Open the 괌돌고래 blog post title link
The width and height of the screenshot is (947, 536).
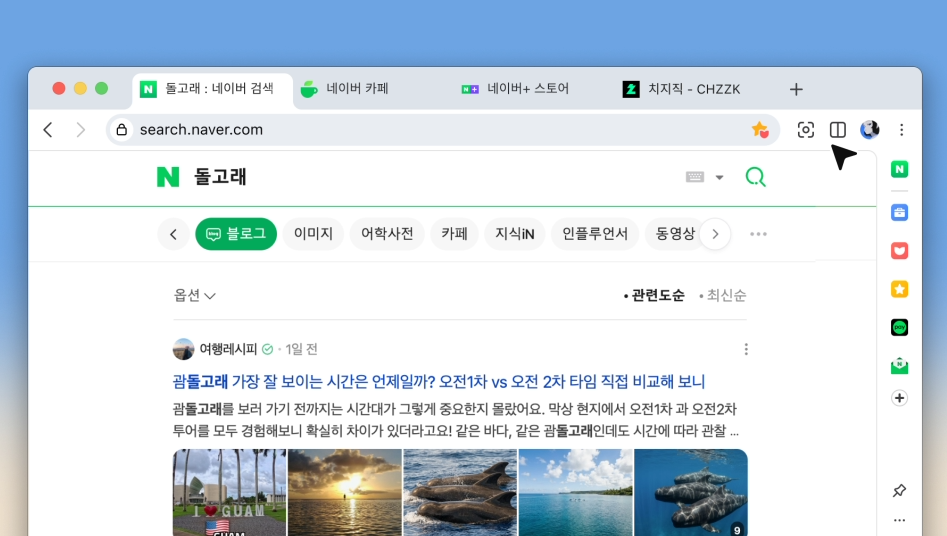point(438,381)
